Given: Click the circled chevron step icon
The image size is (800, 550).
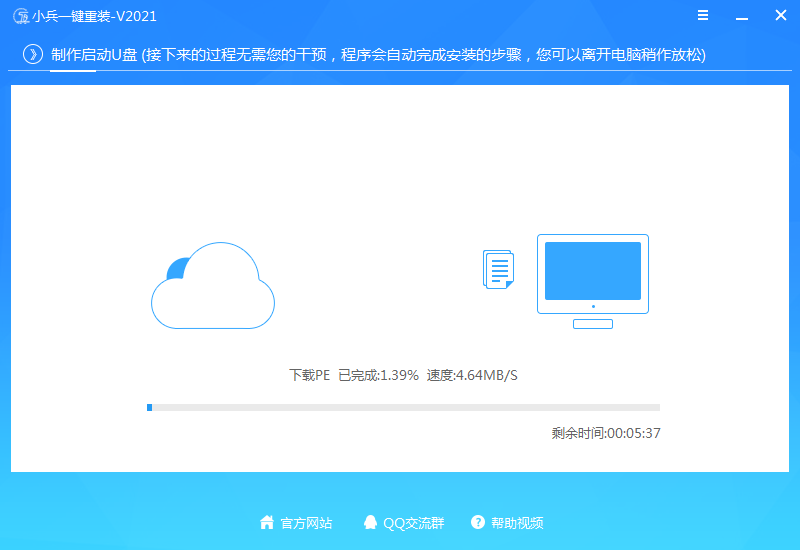Looking at the screenshot, I should (x=33, y=54).
